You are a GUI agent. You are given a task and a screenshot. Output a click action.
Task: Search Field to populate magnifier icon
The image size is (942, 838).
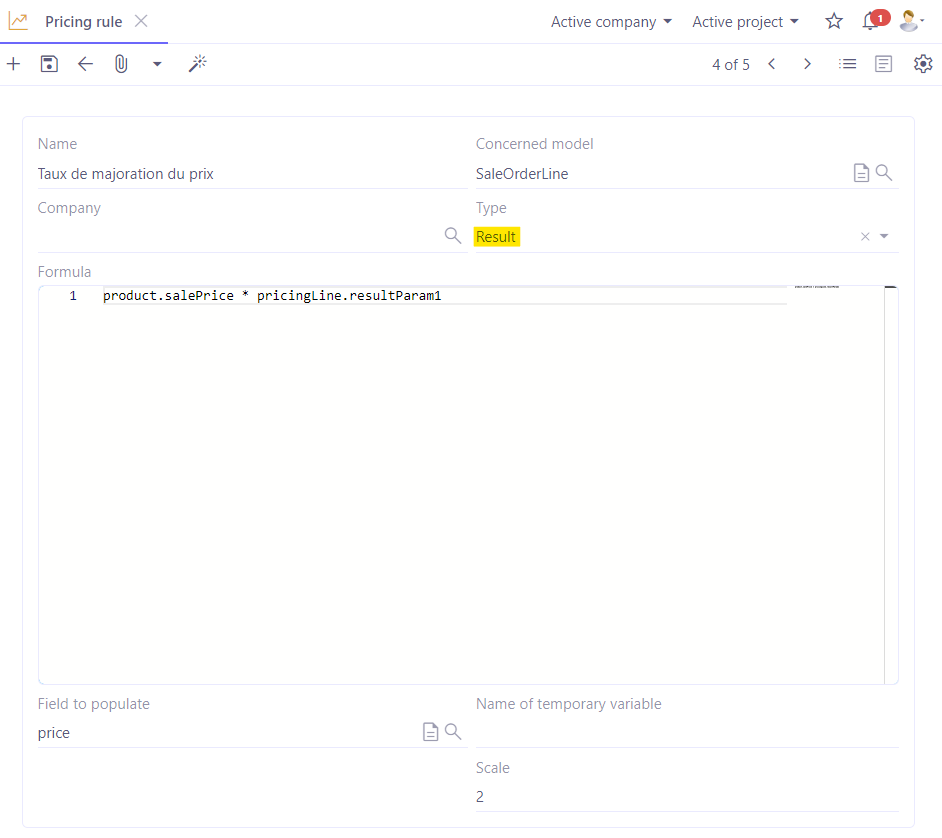point(453,732)
